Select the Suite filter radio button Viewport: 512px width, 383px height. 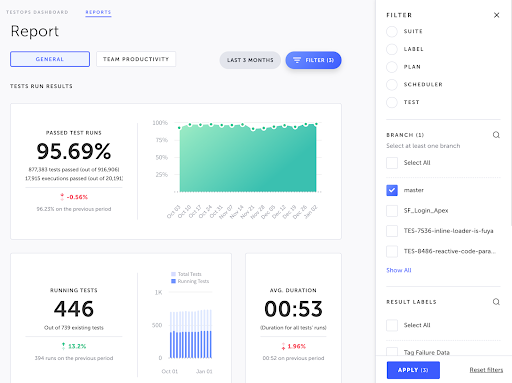392,31
